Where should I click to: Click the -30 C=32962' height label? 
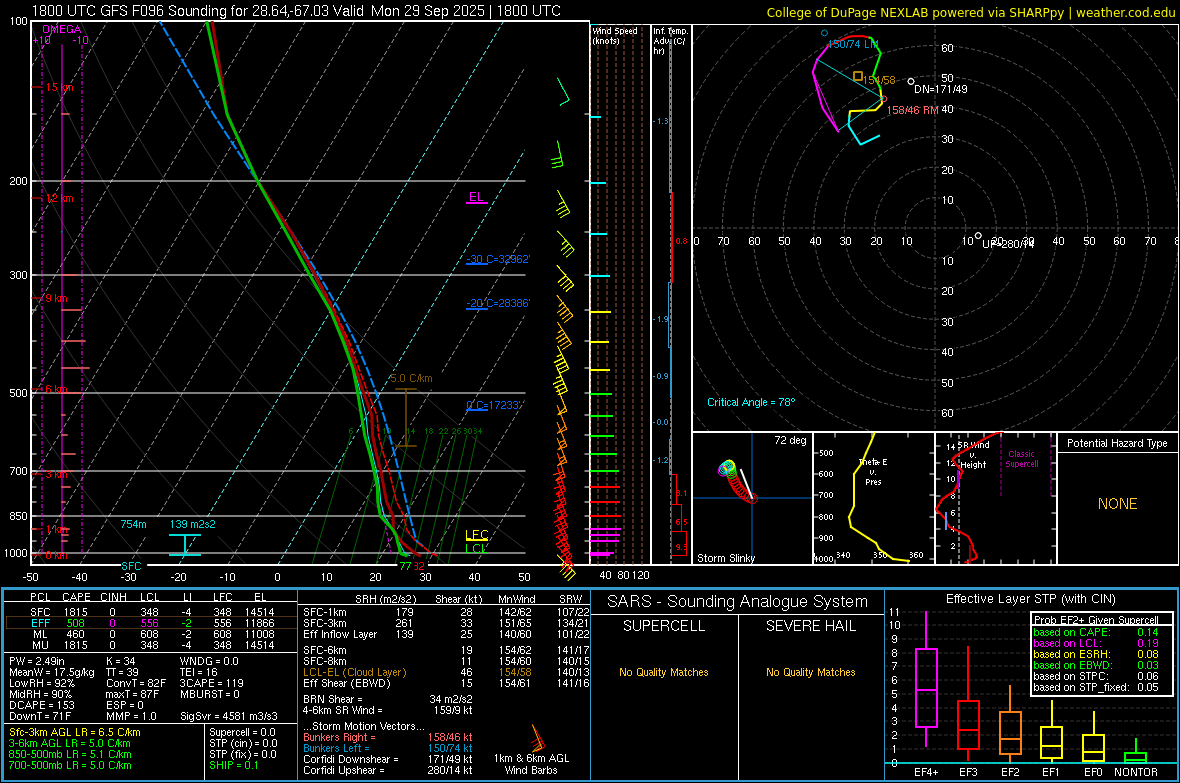click(x=498, y=259)
